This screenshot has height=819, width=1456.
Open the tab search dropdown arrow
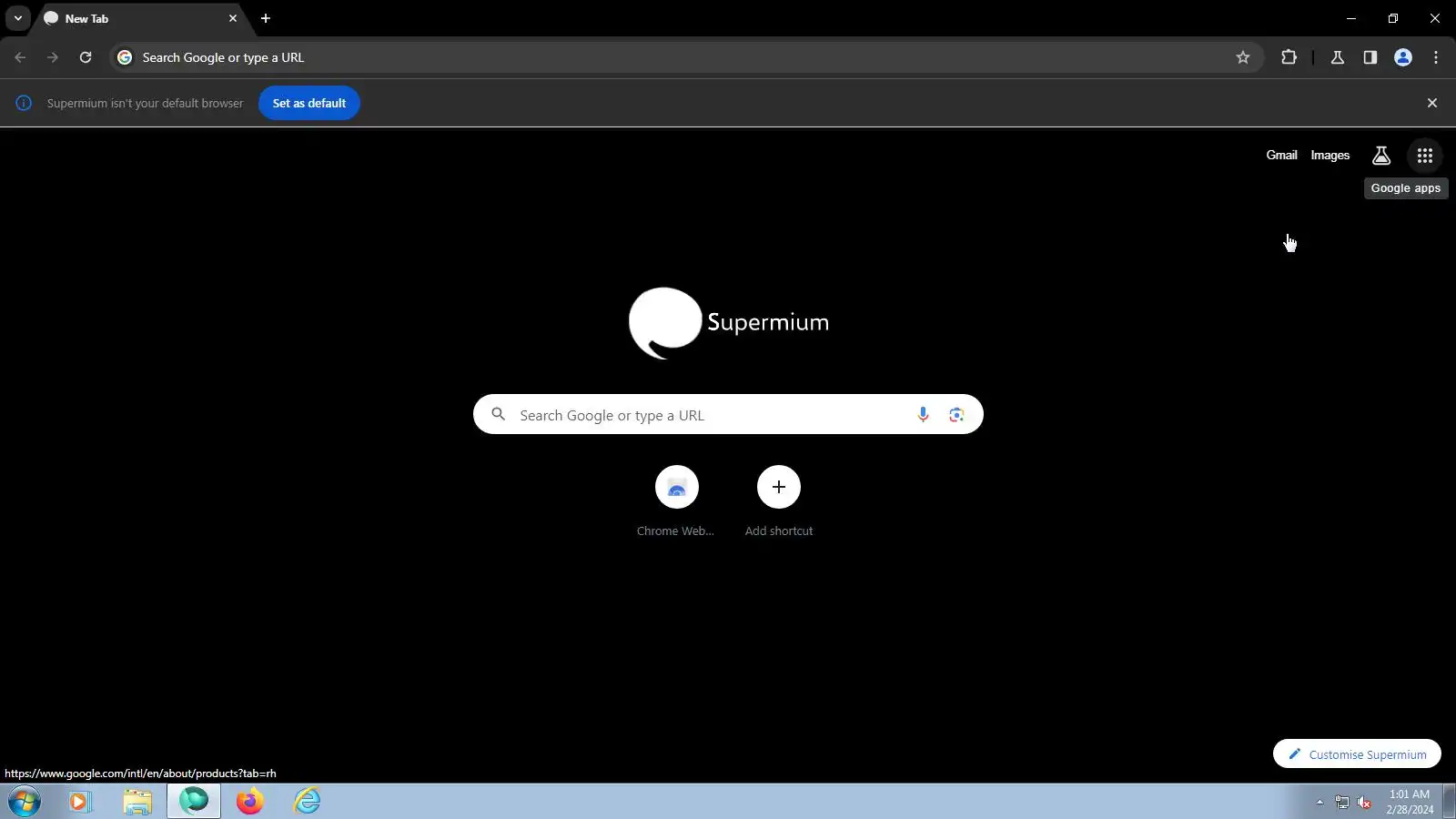pos(17,18)
